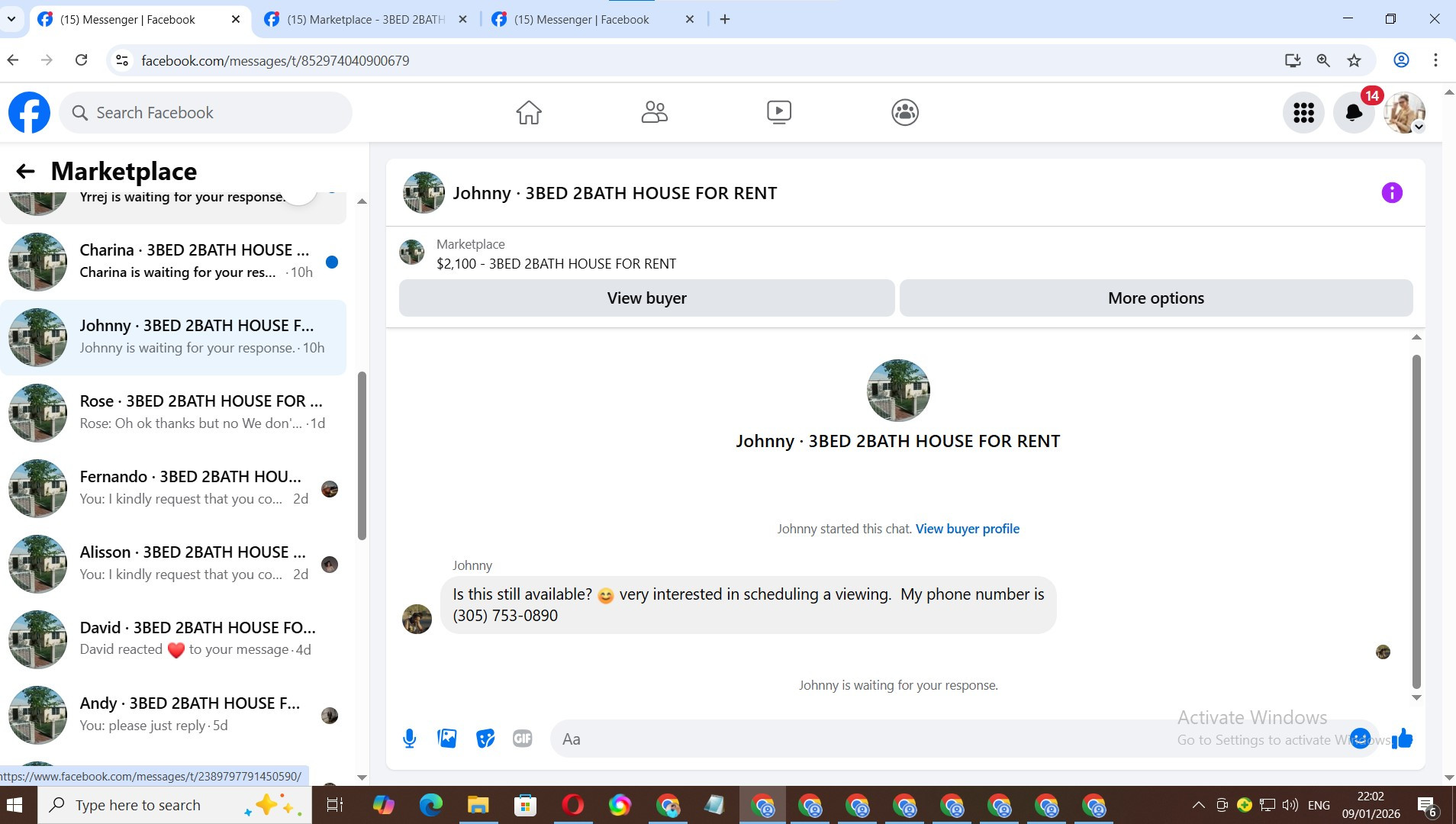This screenshot has height=824, width=1456.
Task: Open the Video (Watch) icon
Action: point(779,113)
